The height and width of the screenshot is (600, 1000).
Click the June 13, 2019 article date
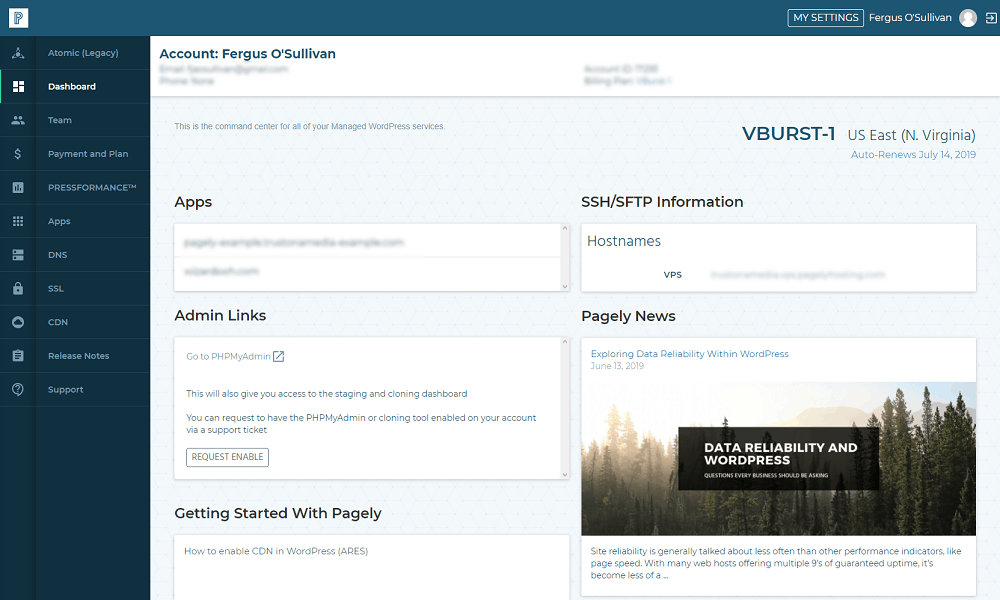[x=617, y=366]
